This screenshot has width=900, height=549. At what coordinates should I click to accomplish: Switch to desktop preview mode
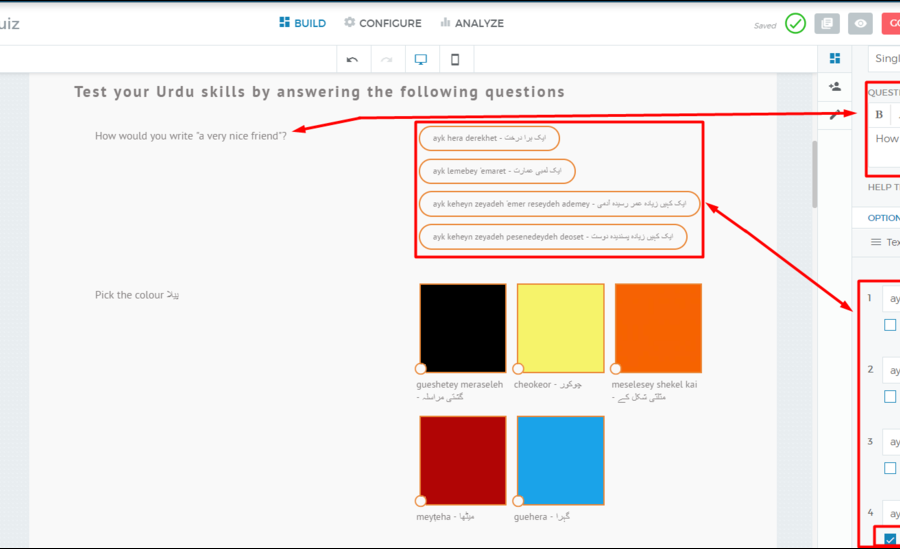(421, 60)
